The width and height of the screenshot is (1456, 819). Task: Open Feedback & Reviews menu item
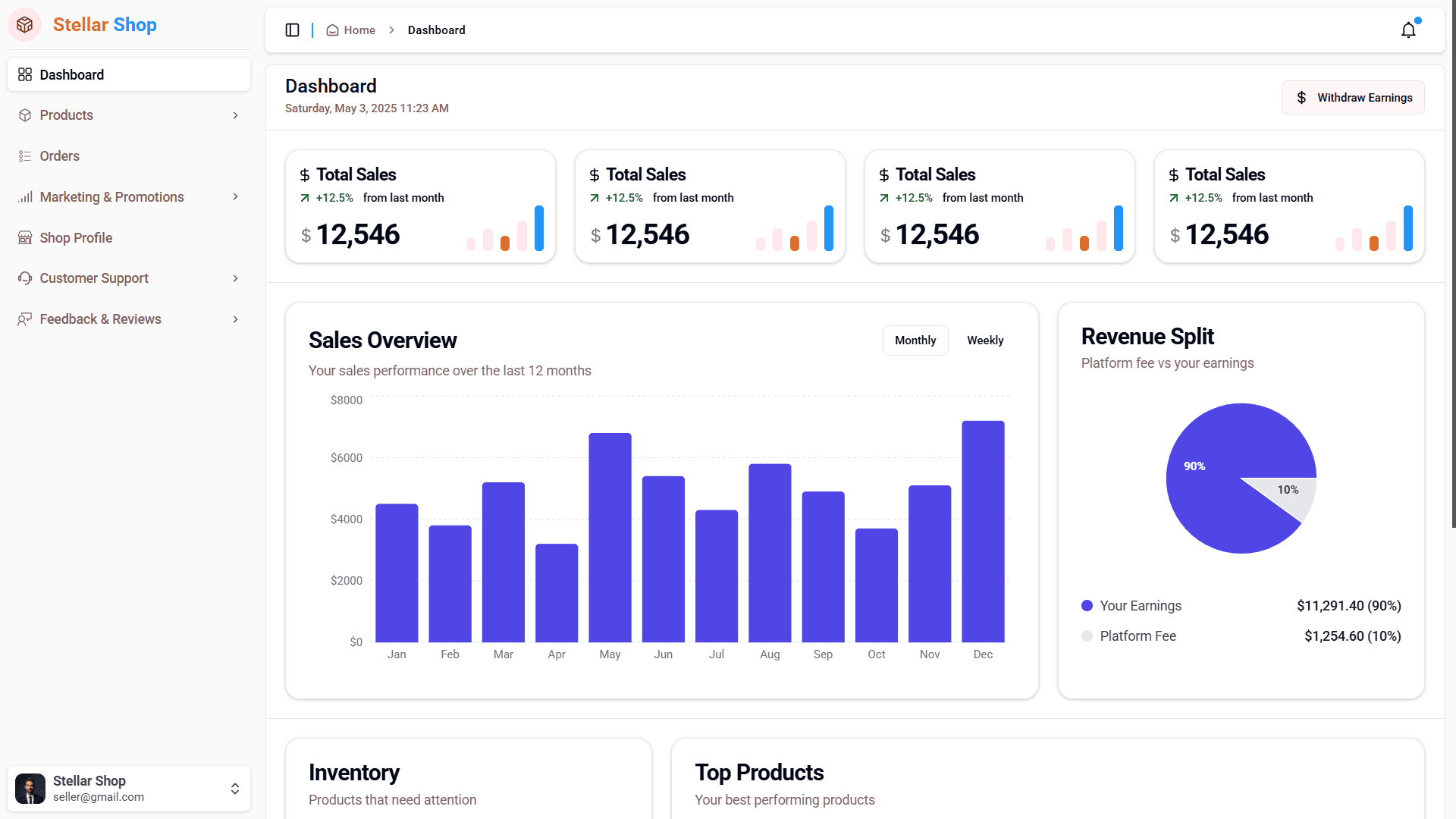(x=100, y=319)
